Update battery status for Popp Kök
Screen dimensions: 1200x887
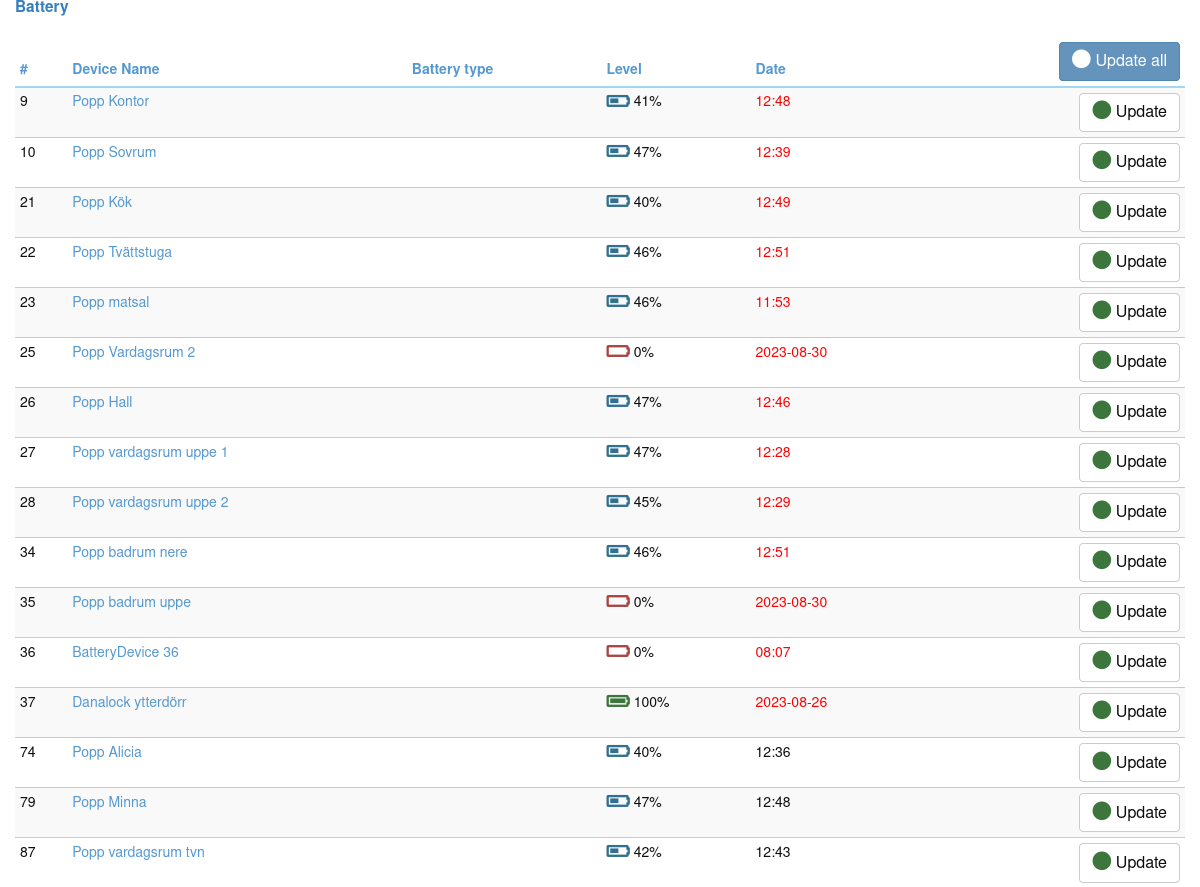click(x=1129, y=212)
